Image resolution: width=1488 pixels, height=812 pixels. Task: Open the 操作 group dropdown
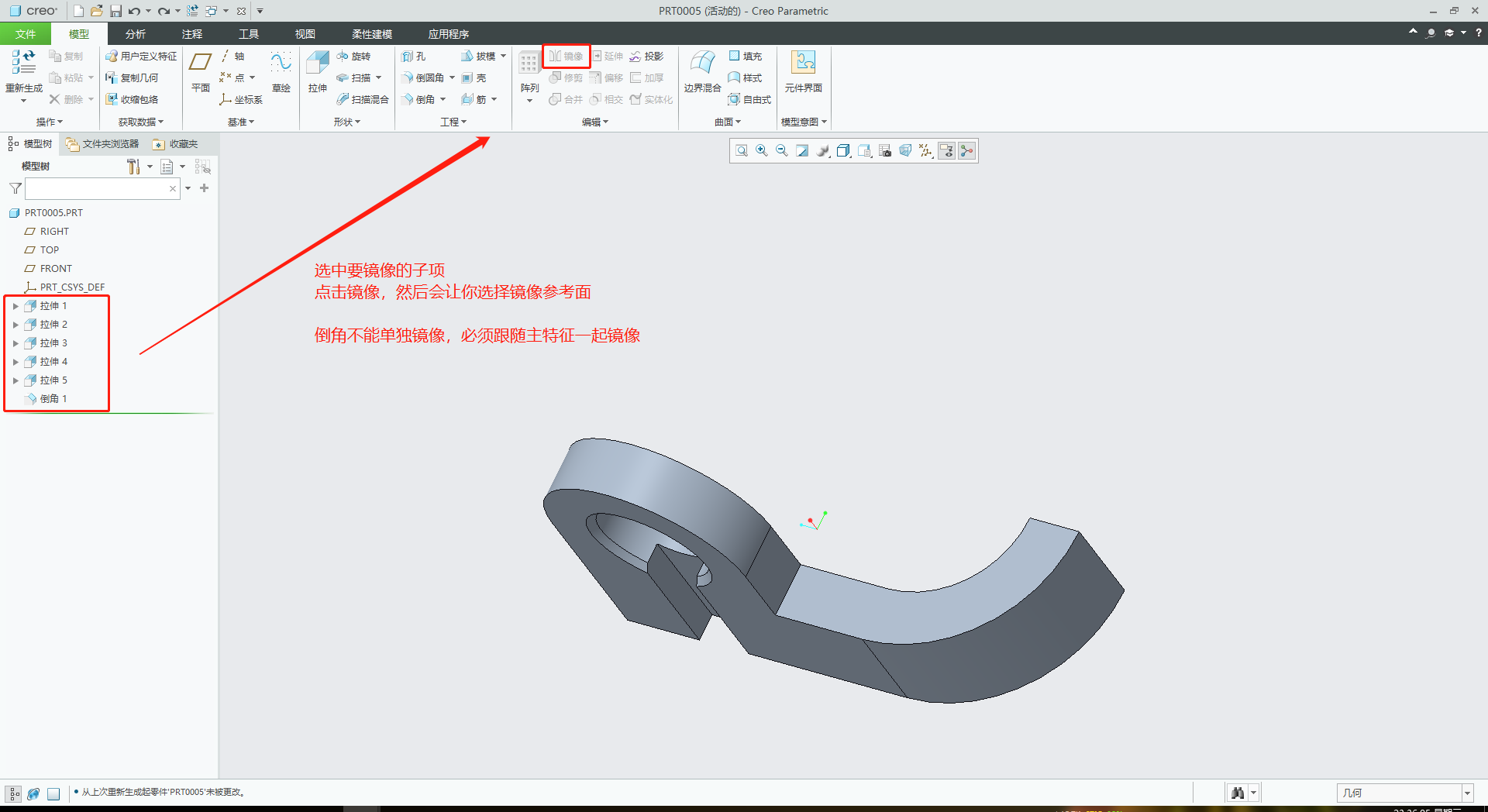(50, 122)
